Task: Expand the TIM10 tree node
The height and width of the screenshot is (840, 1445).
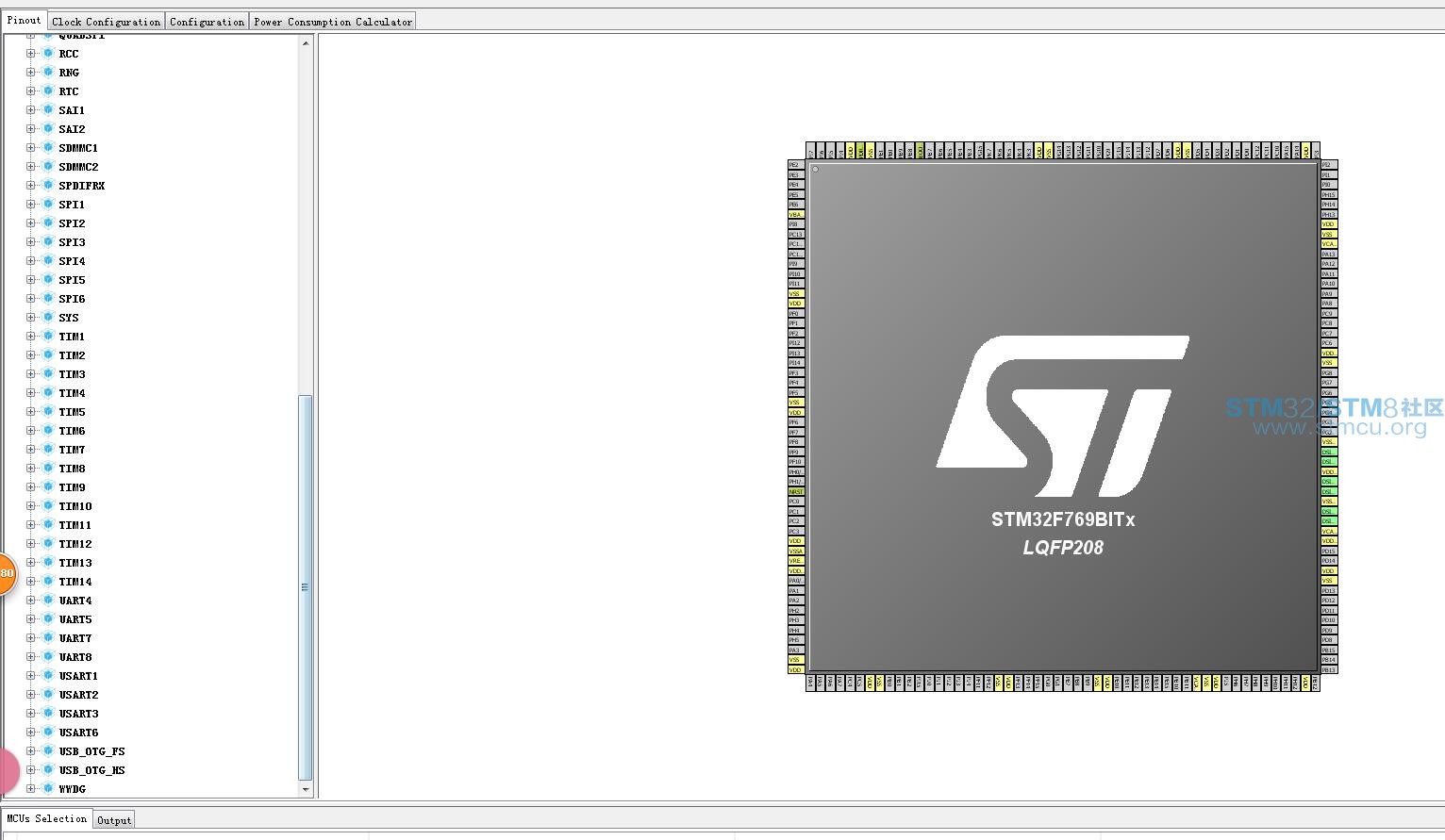Action: click(x=30, y=506)
